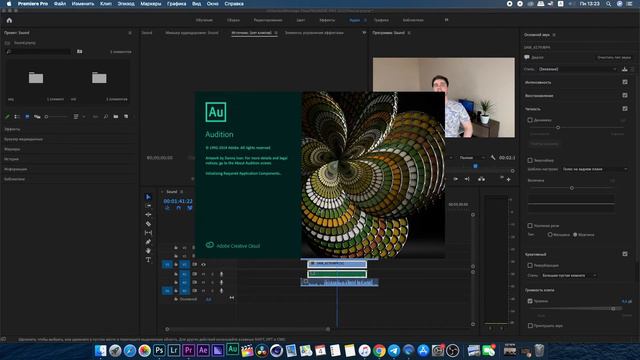Select the Ripple Edit tool
Viewport: 640px width, 360px height.
pos(148,215)
